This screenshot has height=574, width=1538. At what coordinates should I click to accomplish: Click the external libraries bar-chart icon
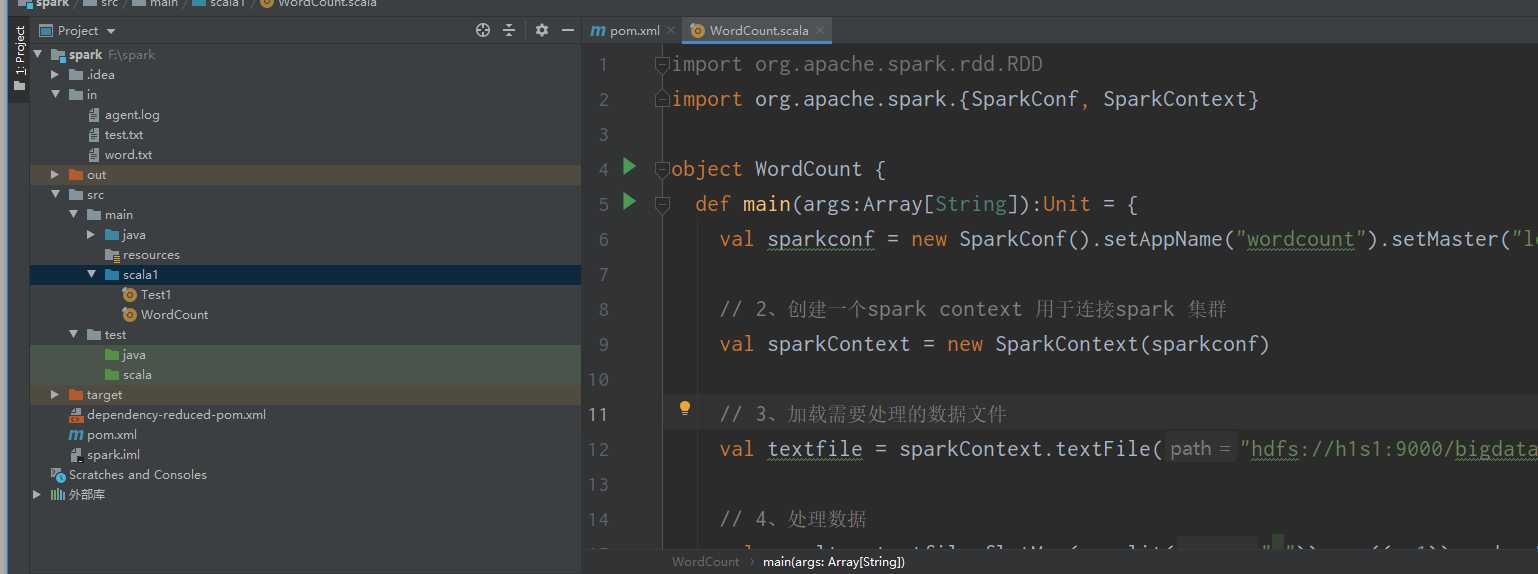tap(58, 495)
